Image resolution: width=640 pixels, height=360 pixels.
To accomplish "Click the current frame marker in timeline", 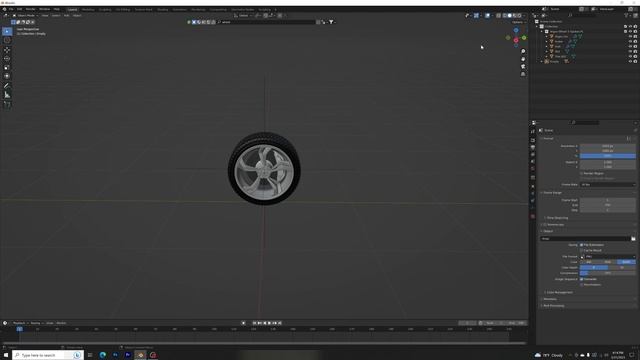I will 19,329.
